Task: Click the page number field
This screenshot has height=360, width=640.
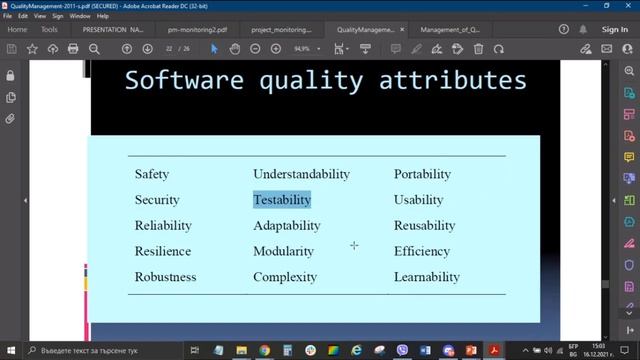Action: [x=169, y=49]
